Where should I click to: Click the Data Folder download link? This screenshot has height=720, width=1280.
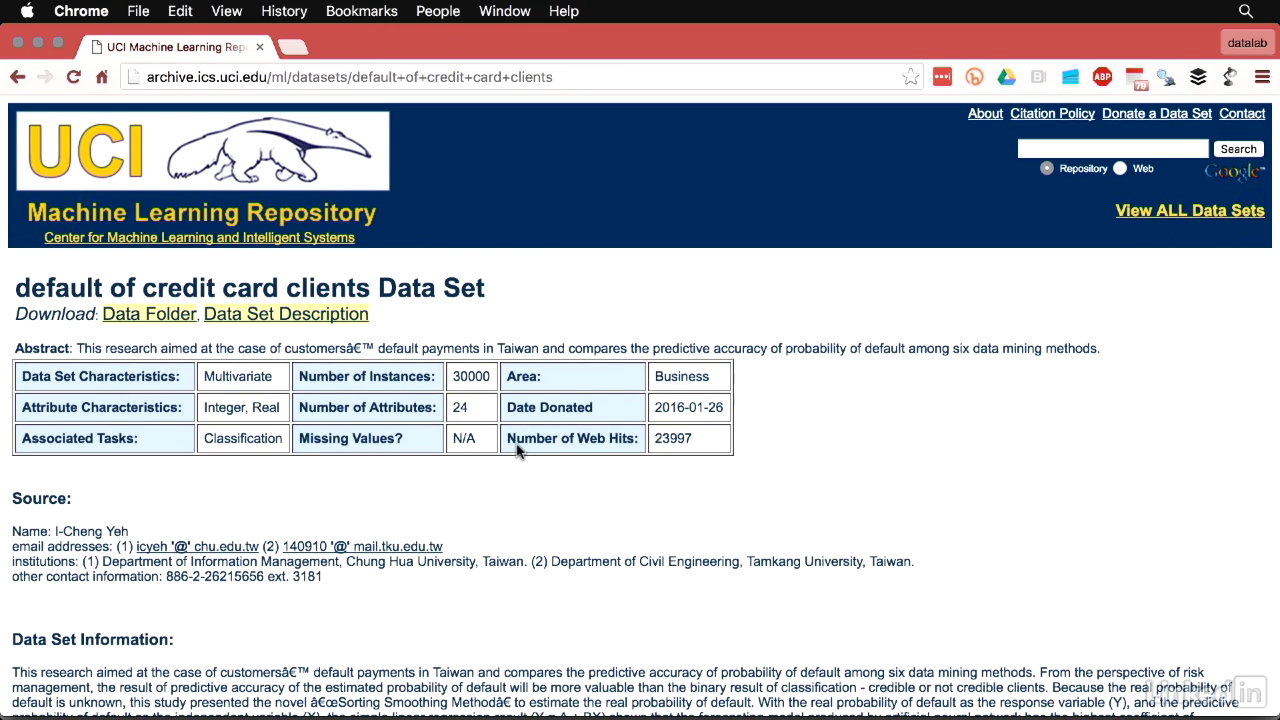[149, 314]
